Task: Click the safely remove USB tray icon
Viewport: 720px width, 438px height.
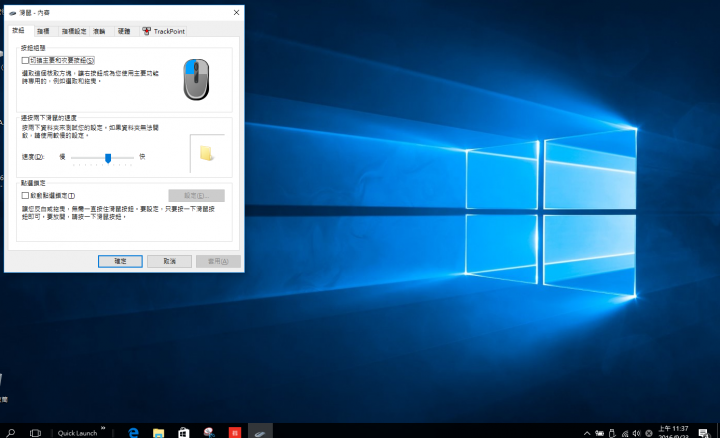Action: pos(612,433)
